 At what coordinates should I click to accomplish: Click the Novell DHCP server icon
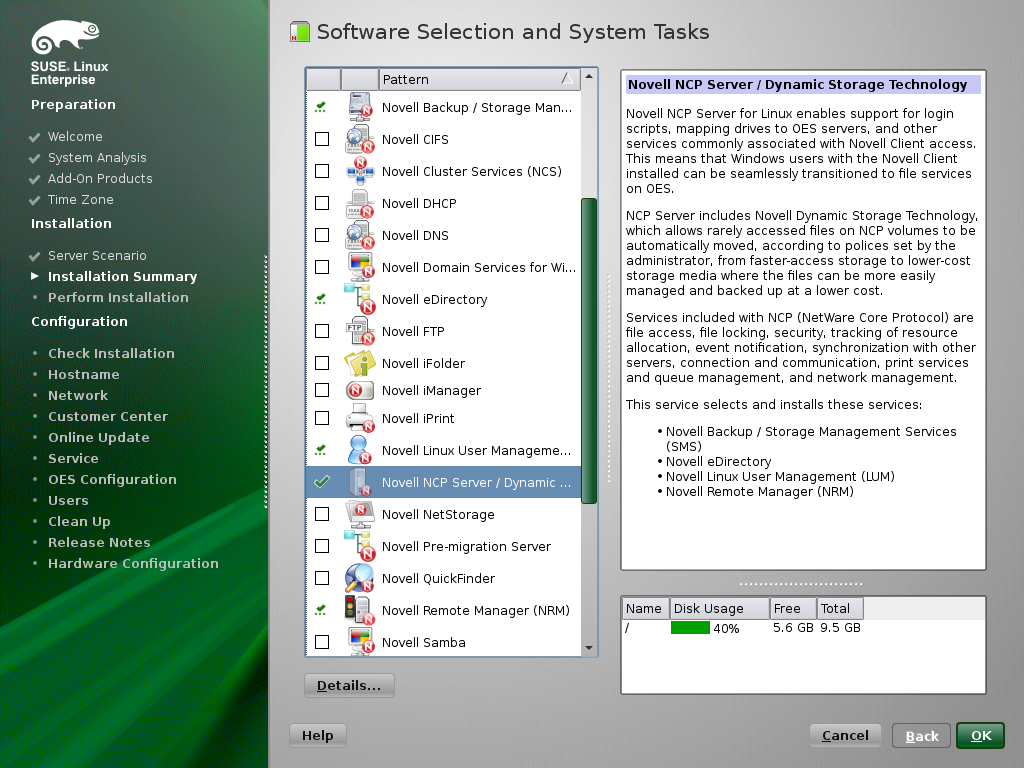click(359, 203)
